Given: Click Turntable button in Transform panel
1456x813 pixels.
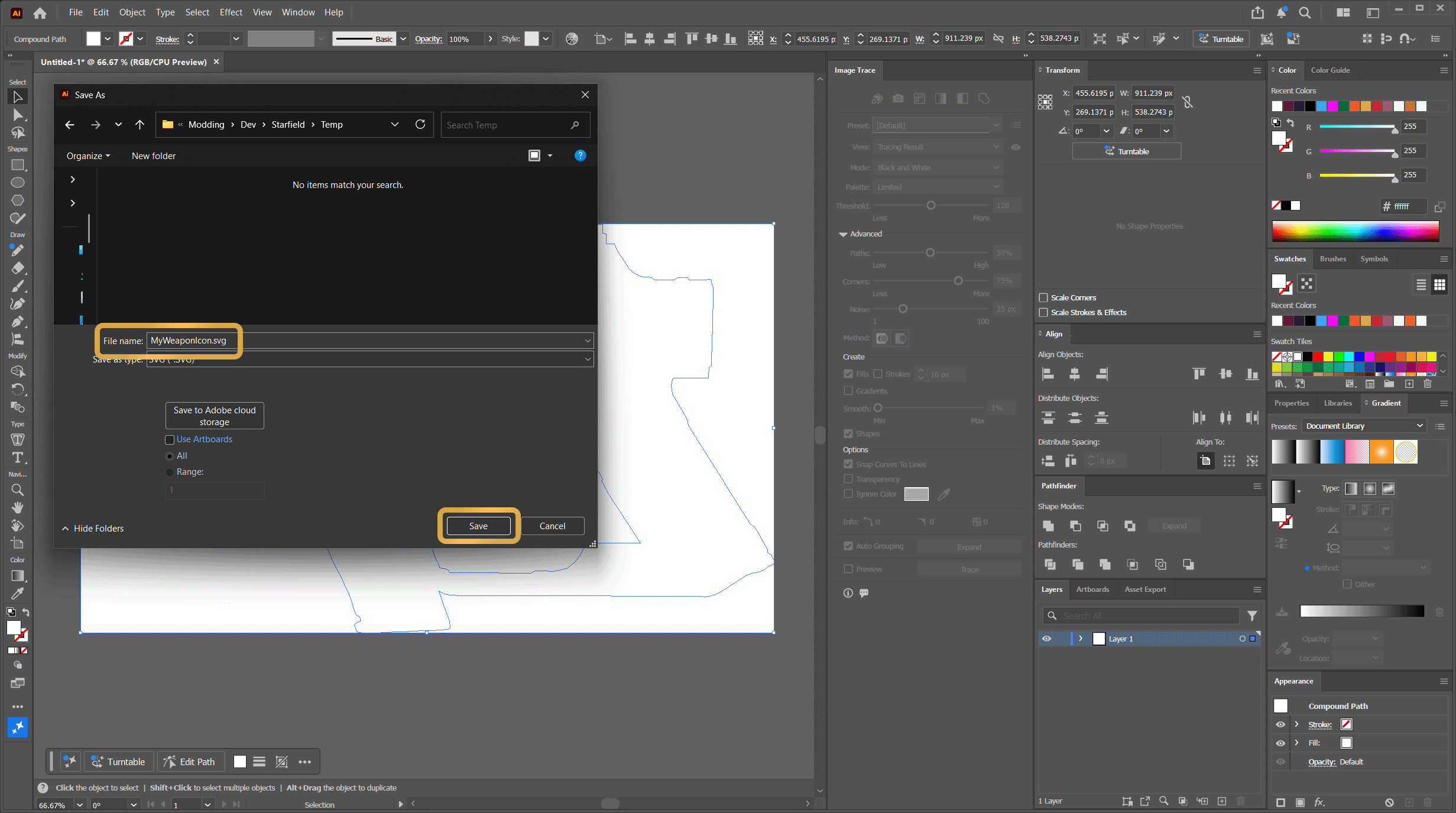Looking at the screenshot, I should coord(1127,151).
